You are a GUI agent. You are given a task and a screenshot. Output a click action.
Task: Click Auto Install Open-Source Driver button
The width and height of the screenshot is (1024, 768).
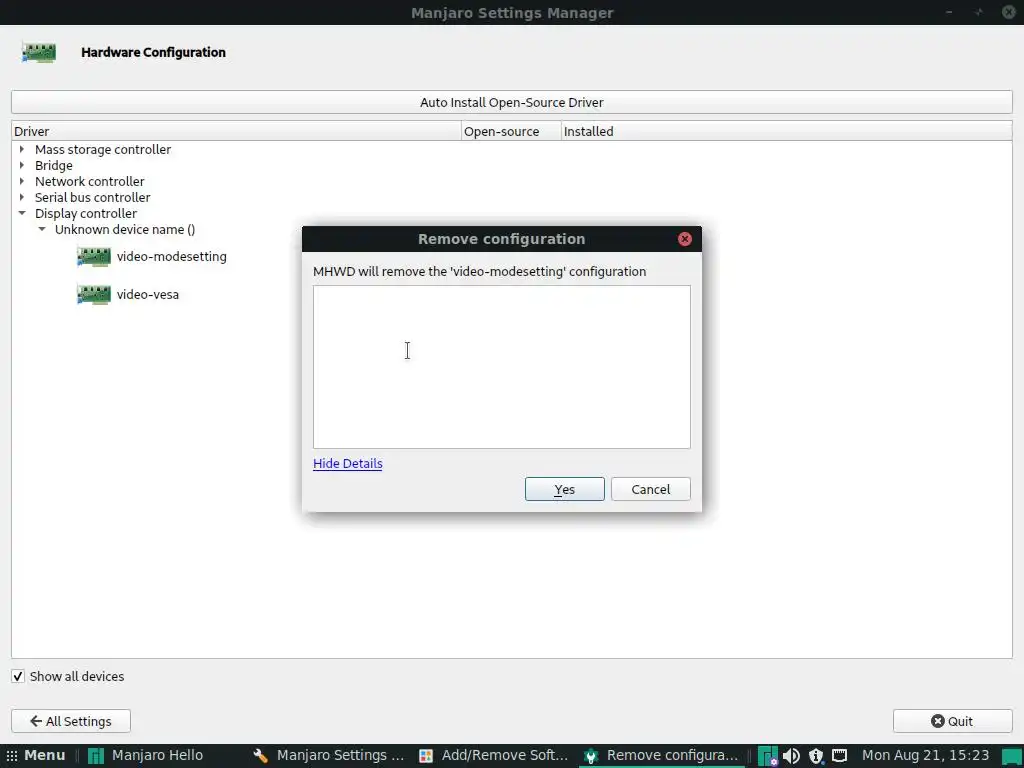click(511, 103)
